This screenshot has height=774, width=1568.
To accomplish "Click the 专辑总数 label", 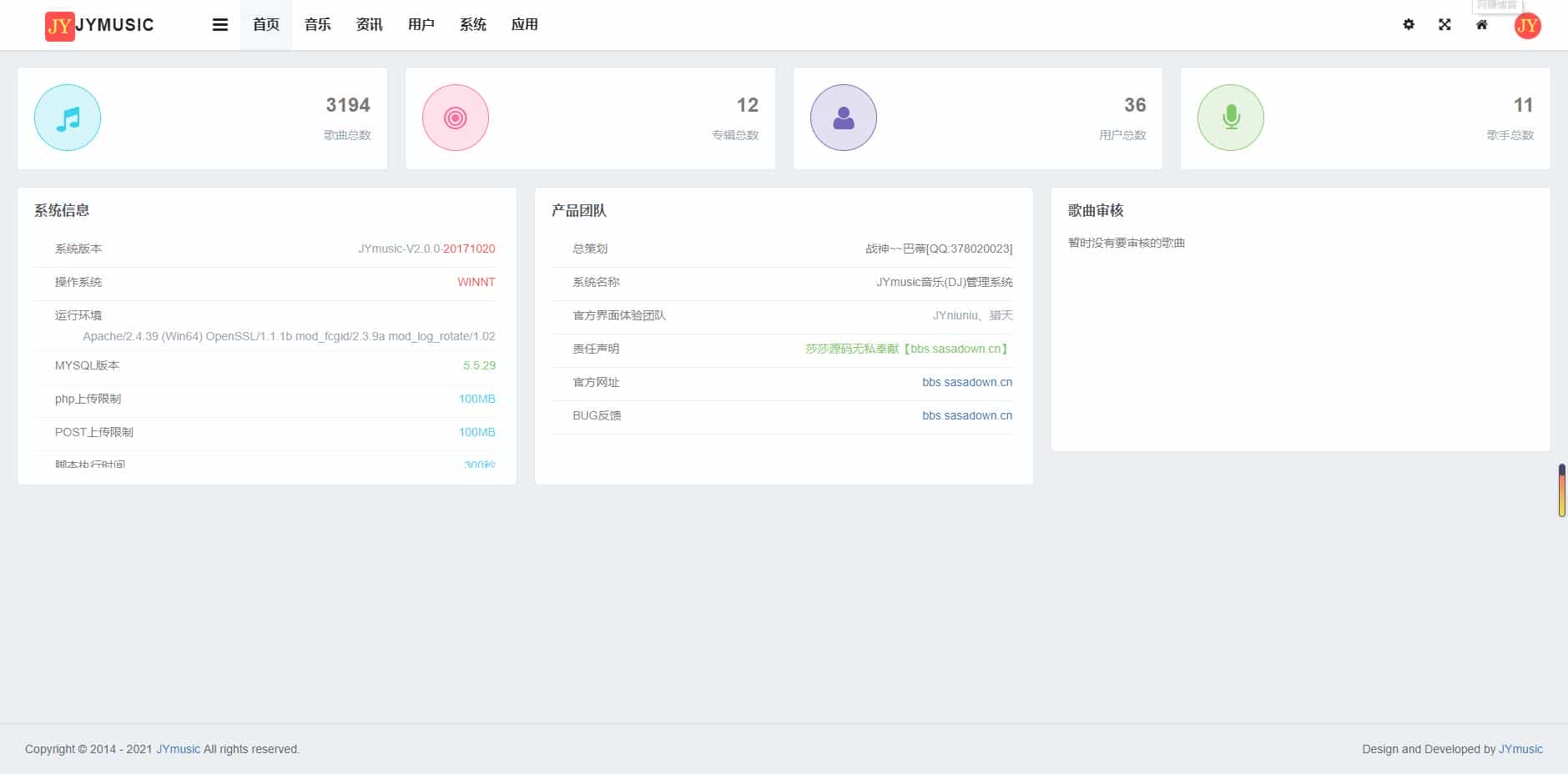I will [735, 135].
